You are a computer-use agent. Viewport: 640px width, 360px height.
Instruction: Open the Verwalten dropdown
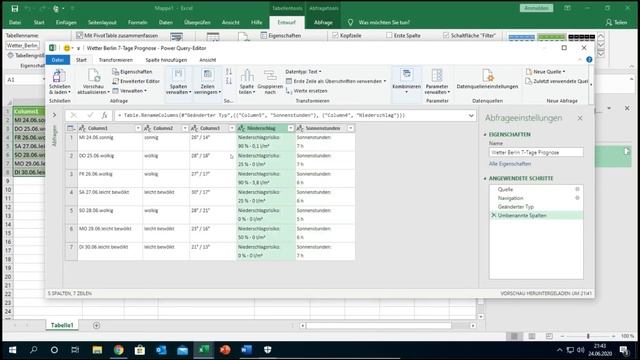click(x=129, y=91)
